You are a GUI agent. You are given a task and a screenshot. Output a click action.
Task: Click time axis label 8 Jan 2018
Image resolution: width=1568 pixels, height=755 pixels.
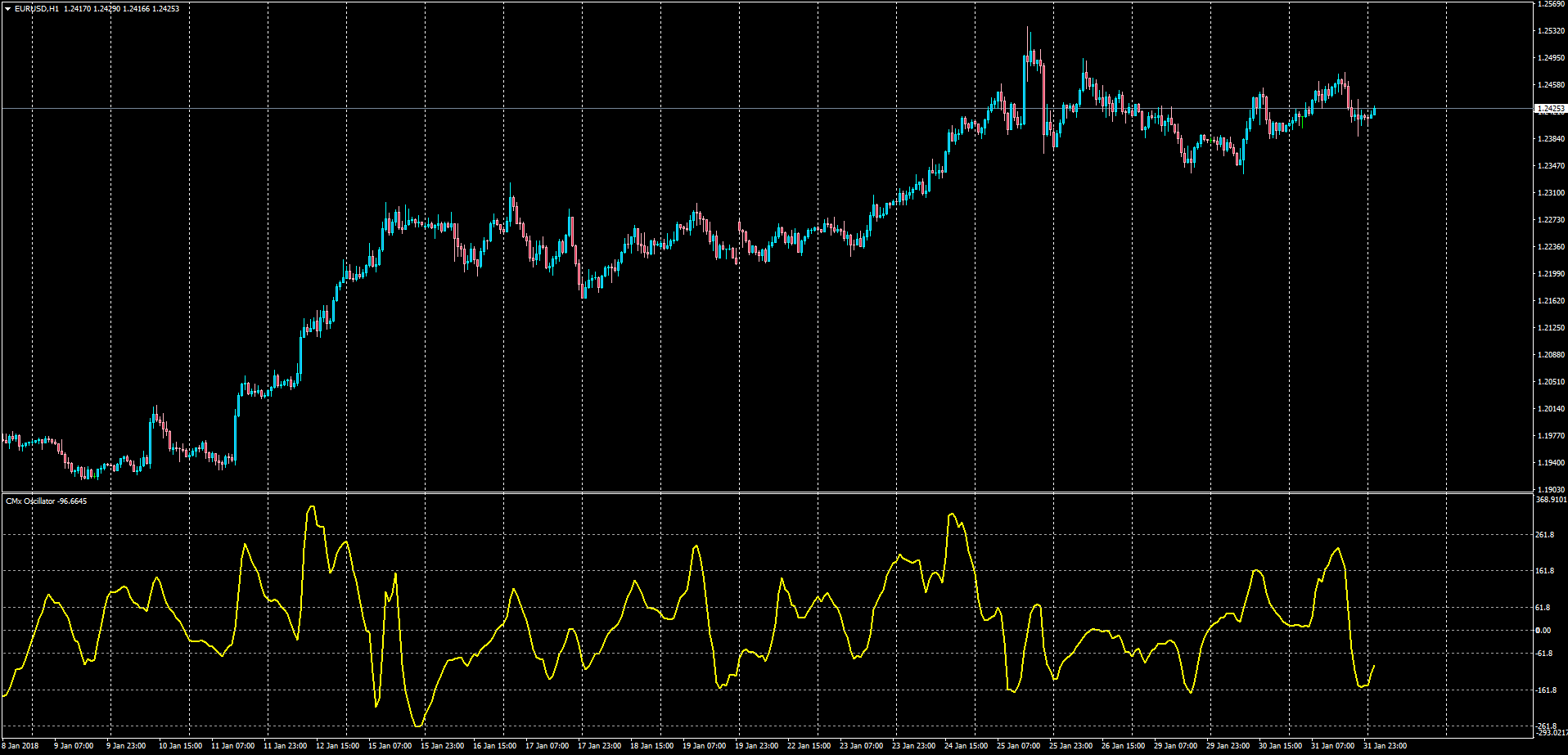pyautogui.click(x=20, y=746)
